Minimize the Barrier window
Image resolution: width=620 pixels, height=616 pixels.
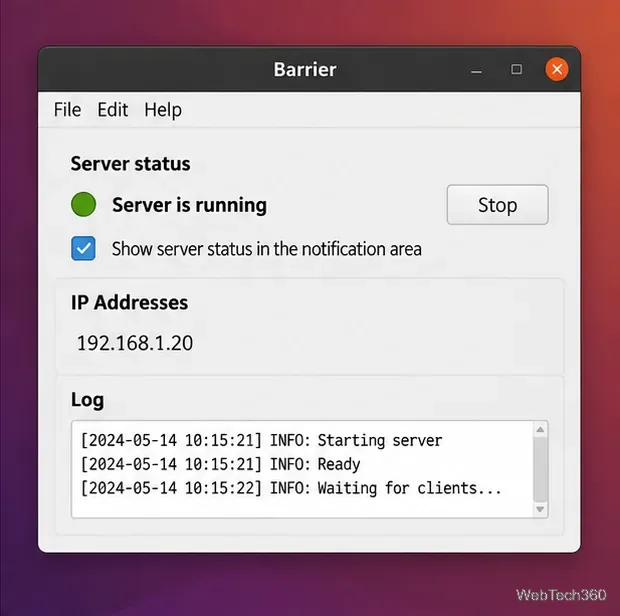(476, 72)
